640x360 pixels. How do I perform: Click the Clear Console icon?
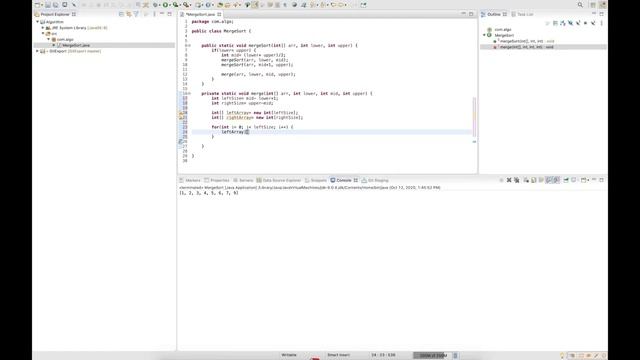(x=526, y=180)
